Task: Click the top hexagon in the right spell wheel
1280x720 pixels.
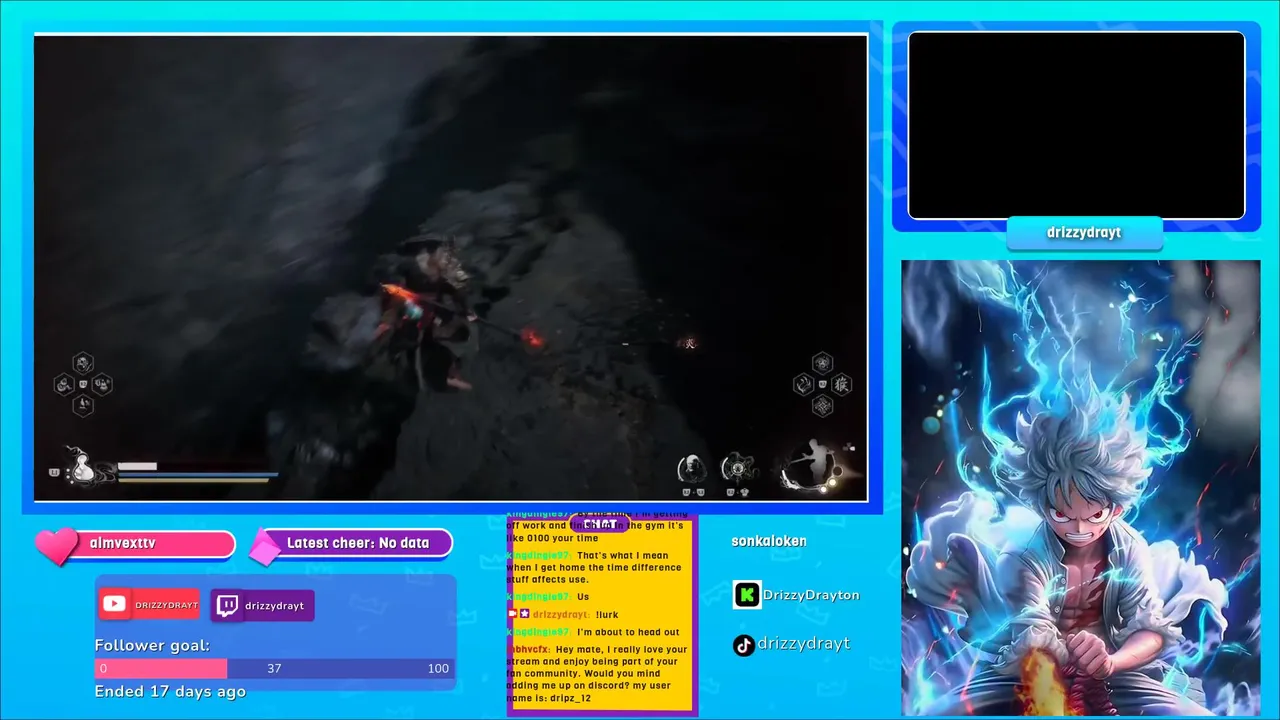Action: (x=822, y=362)
